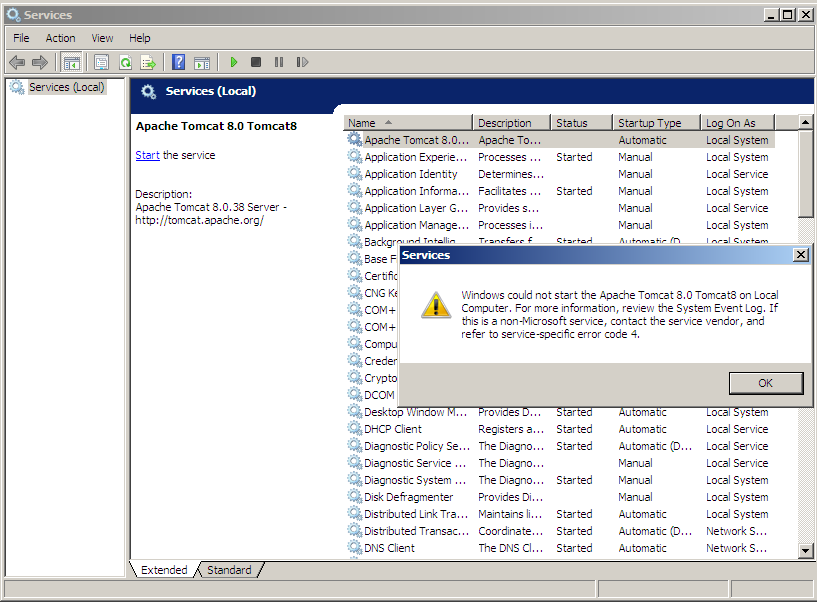Image resolution: width=817 pixels, height=602 pixels.
Task: Click OK in the Services error dialog
Action: (766, 383)
